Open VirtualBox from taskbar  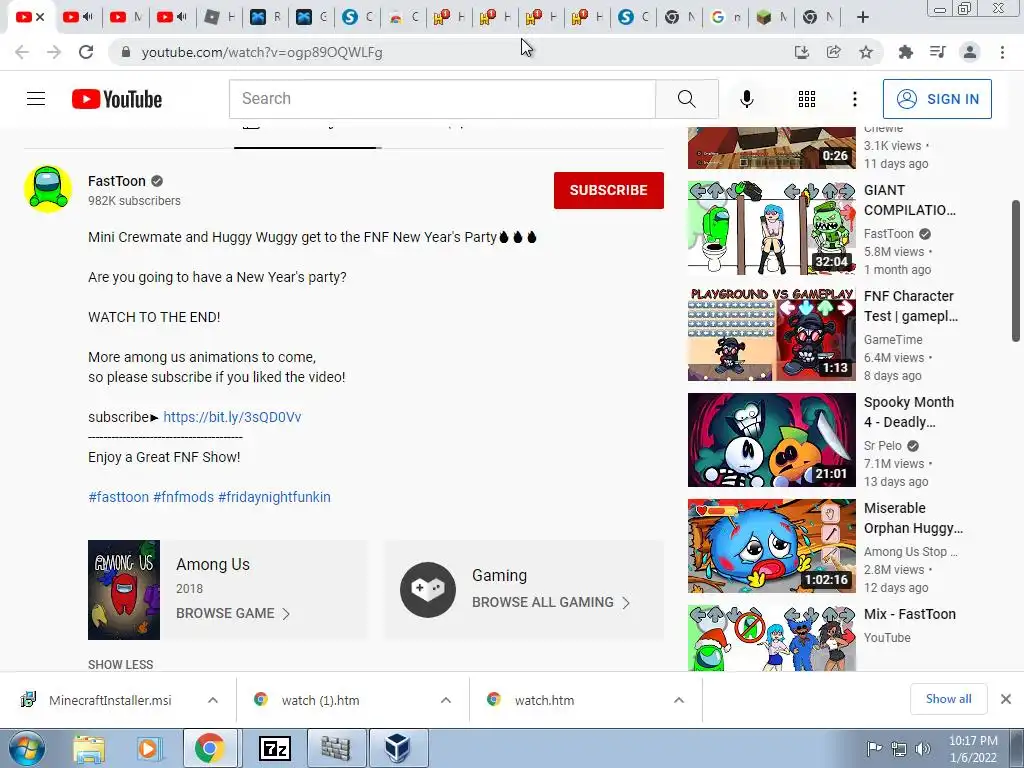[398, 748]
